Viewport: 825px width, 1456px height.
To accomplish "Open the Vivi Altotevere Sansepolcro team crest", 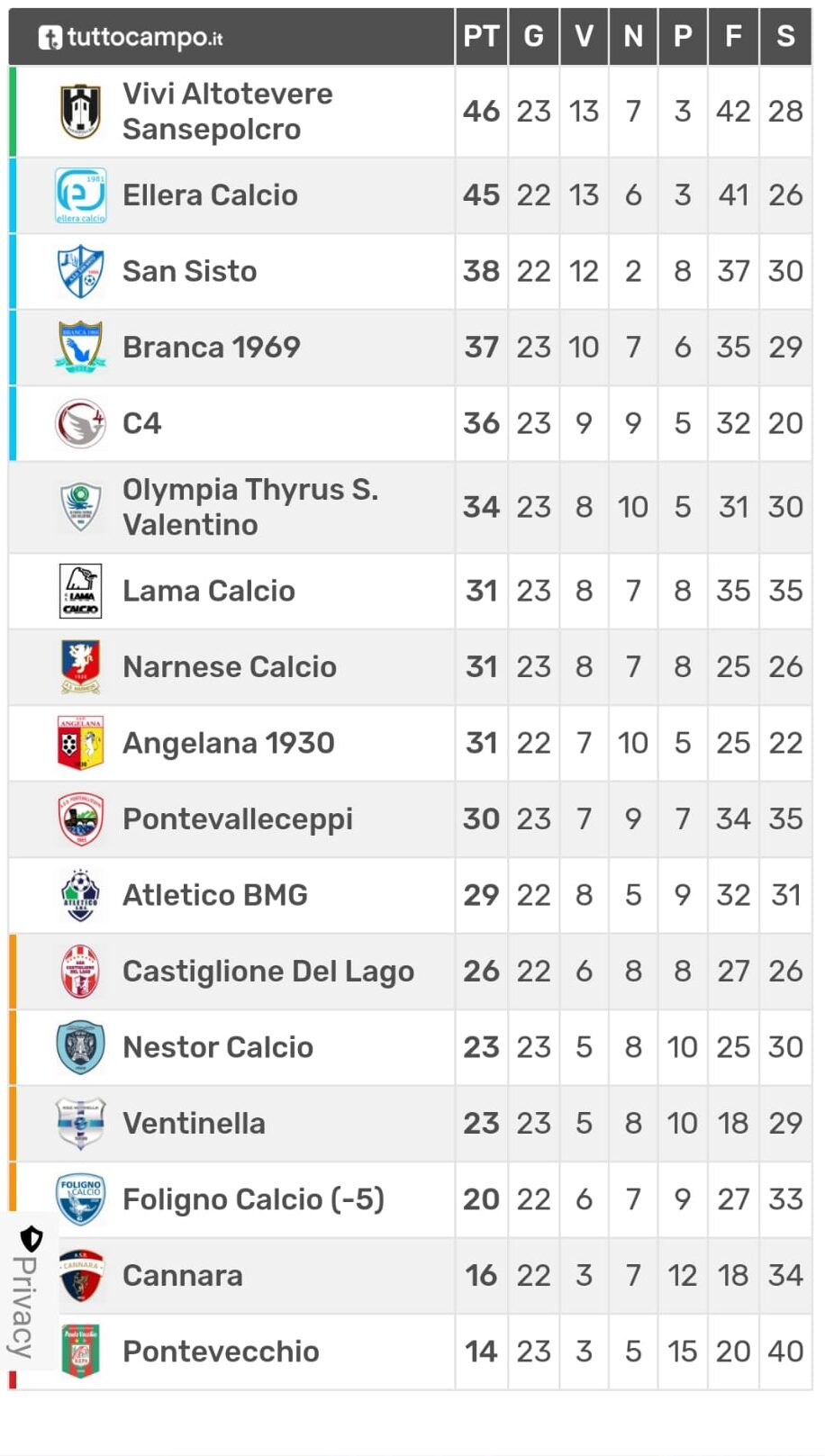I will (80, 112).
